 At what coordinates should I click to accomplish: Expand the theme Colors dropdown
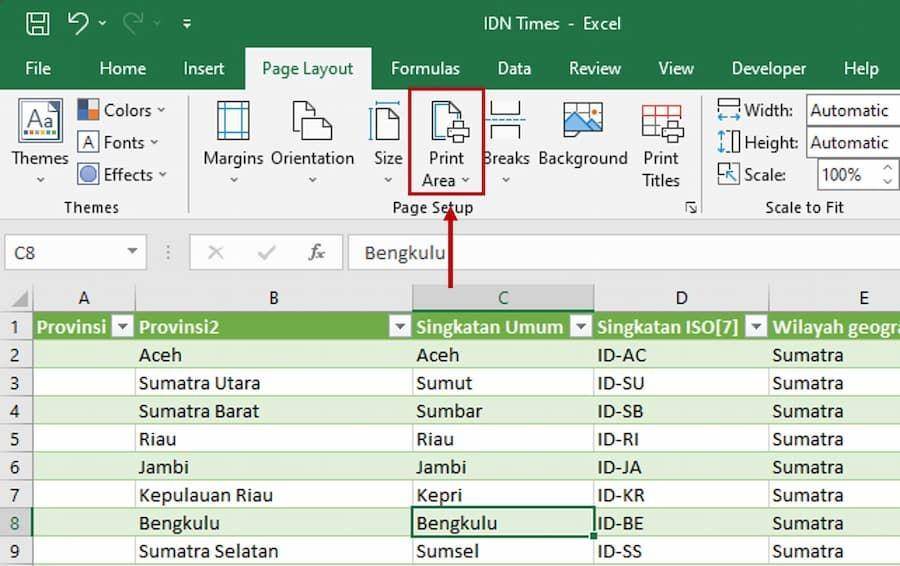[x=122, y=110]
